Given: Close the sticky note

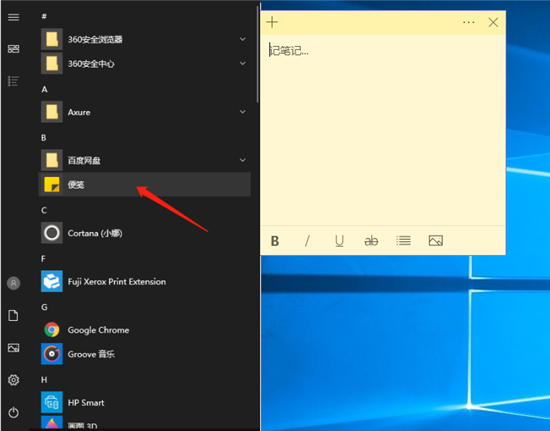Looking at the screenshot, I should pyautogui.click(x=493, y=22).
